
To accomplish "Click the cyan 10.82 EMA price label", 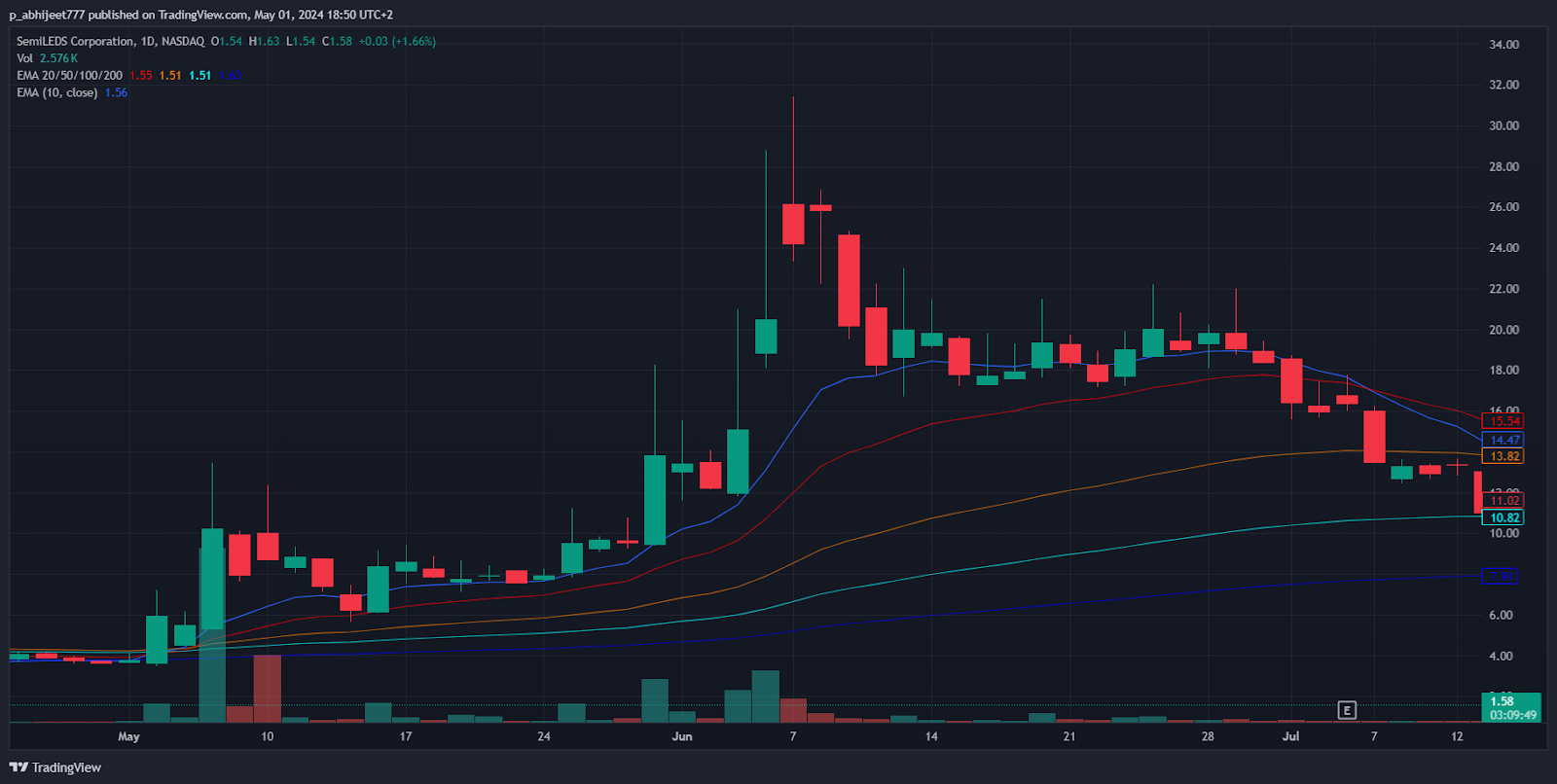I will tap(1503, 517).
